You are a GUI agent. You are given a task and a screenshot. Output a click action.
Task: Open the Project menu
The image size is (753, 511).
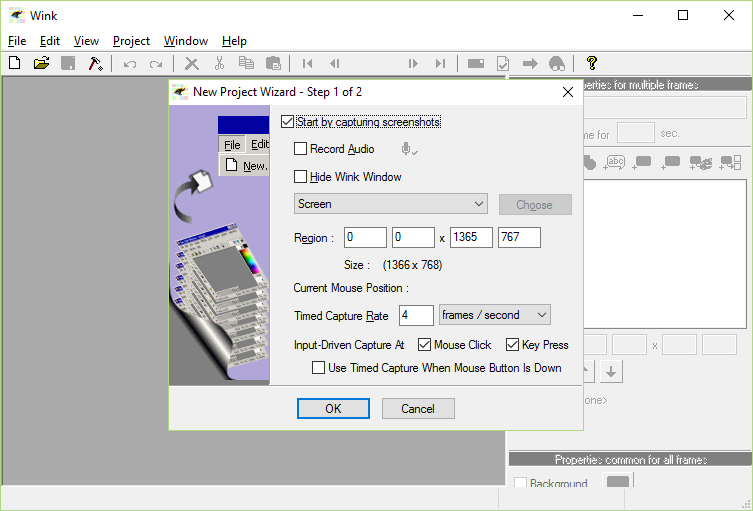(x=131, y=41)
